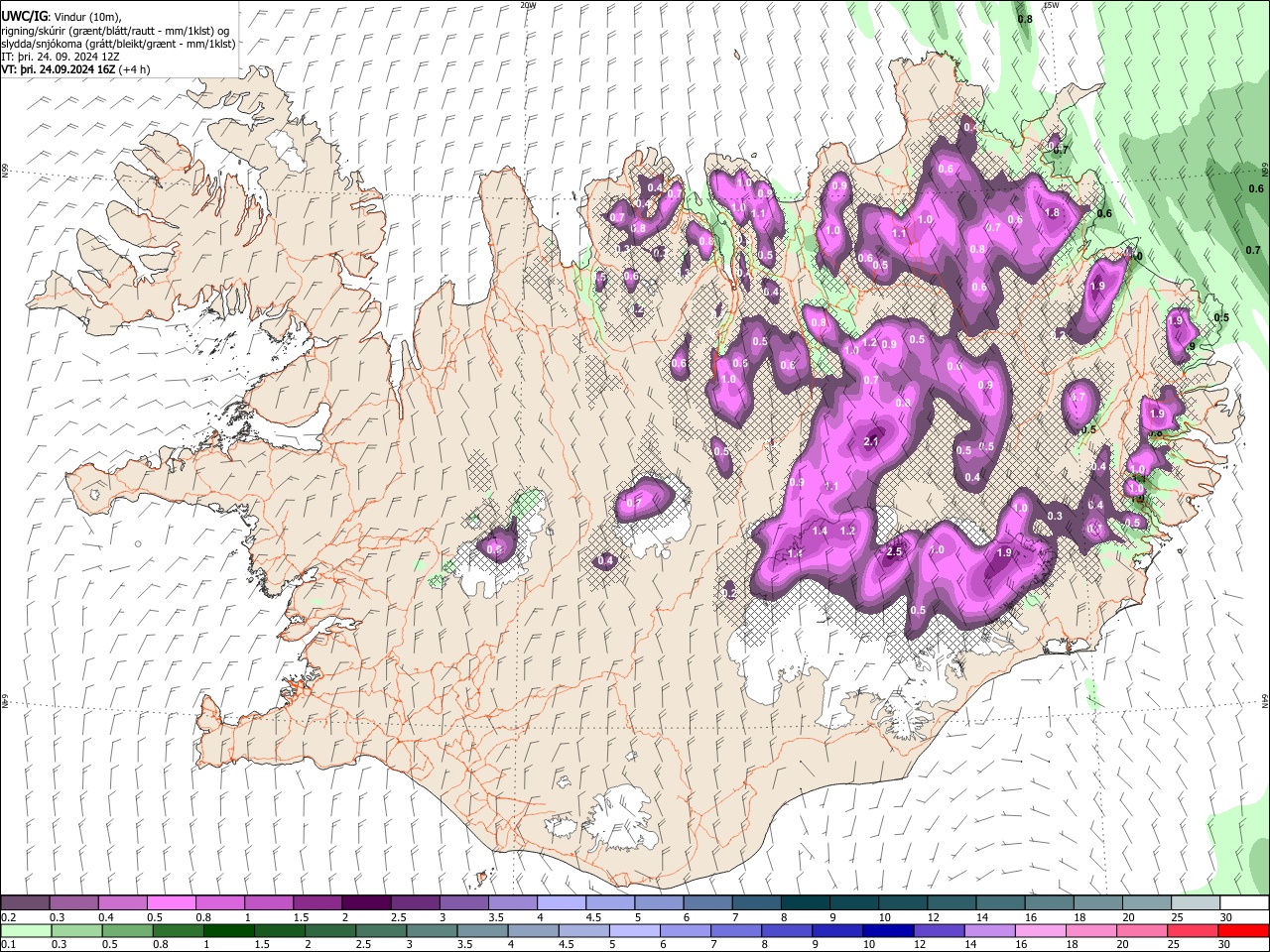Pick upper legend swatch between 4 and 4.5

pos(561,903)
